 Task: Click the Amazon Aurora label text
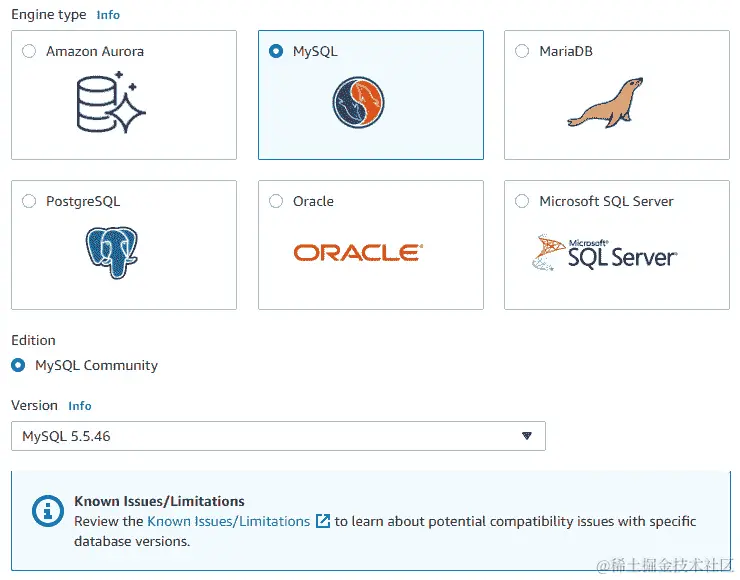pos(95,51)
